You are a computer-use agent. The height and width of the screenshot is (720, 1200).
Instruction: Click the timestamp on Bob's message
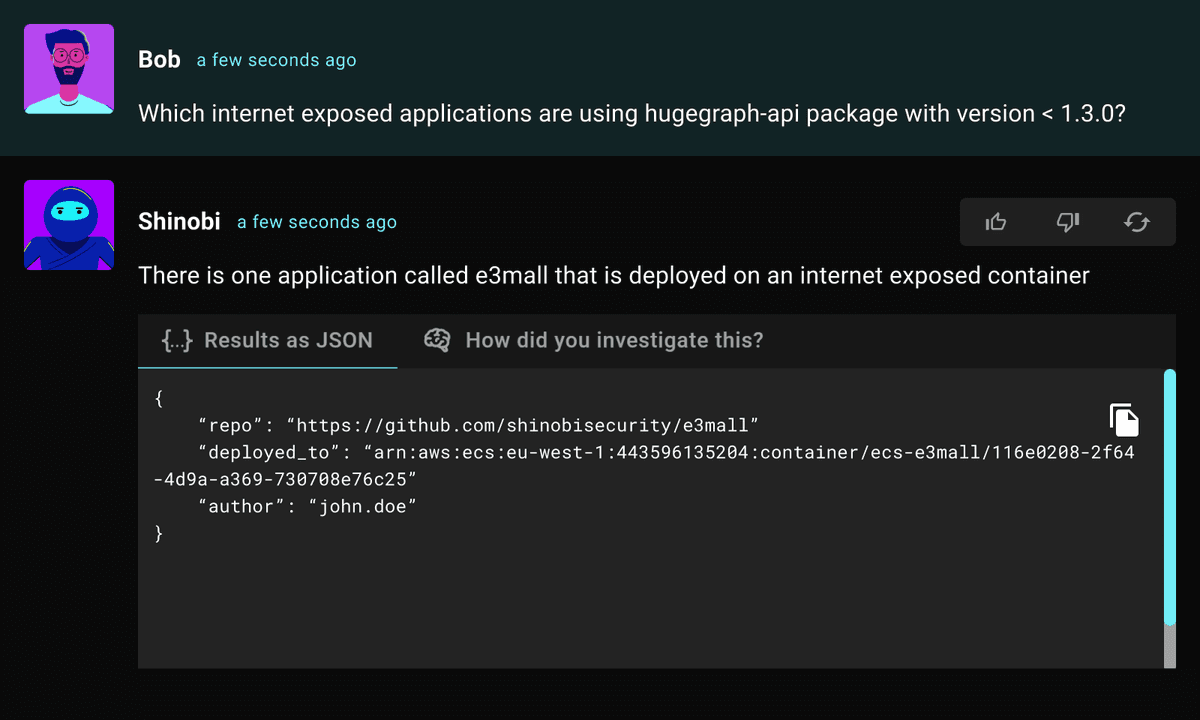click(276, 60)
